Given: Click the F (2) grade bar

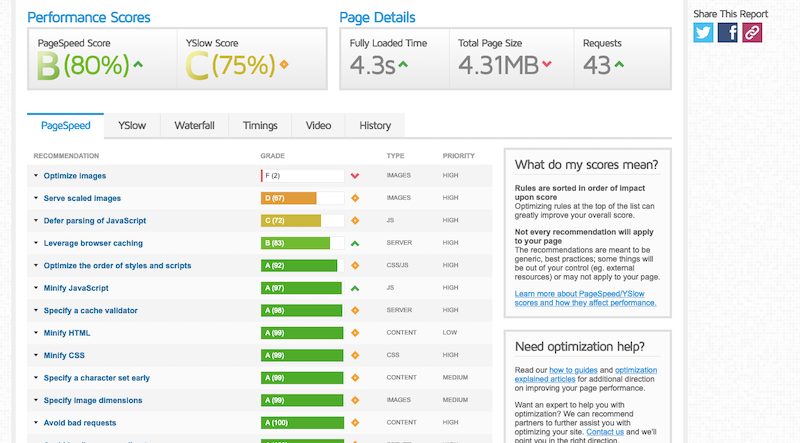Looking at the screenshot, I should click(301, 176).
